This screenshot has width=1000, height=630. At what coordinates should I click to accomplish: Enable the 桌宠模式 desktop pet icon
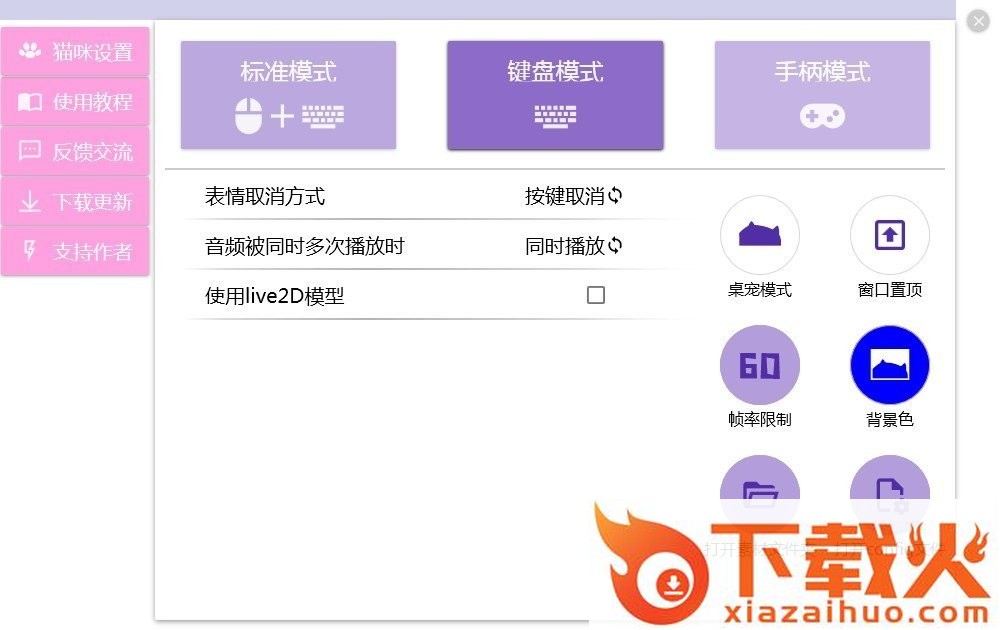tap(760, 235)
